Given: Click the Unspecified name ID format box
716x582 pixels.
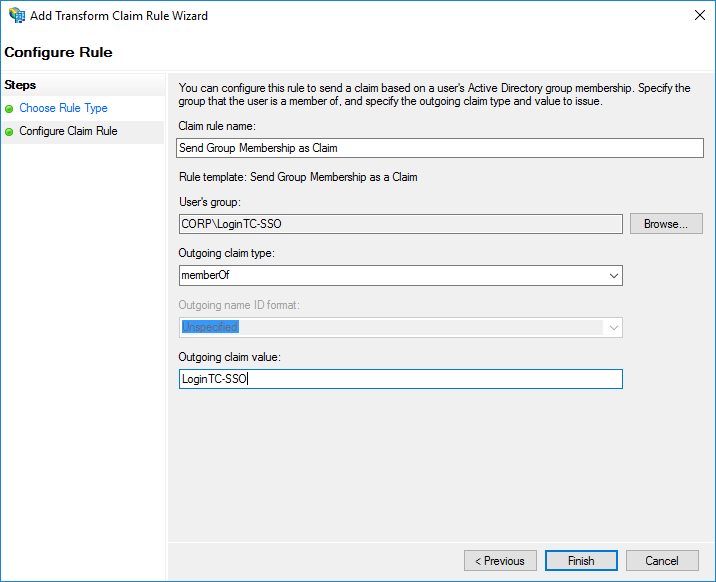Looking at the screenshot, I should (400, 328).
